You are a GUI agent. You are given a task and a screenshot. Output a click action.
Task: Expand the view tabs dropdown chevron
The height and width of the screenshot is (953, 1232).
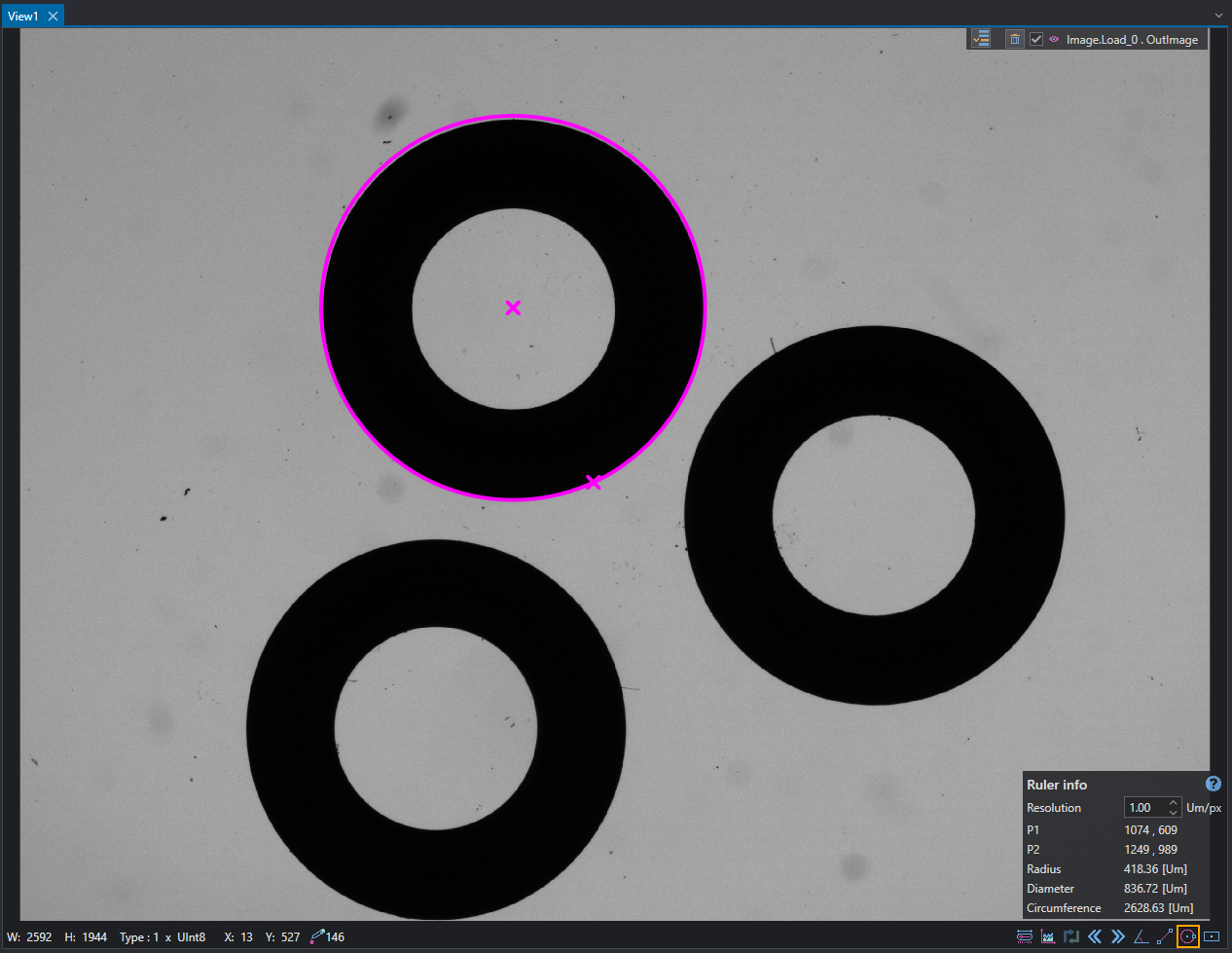(1218, 15)
